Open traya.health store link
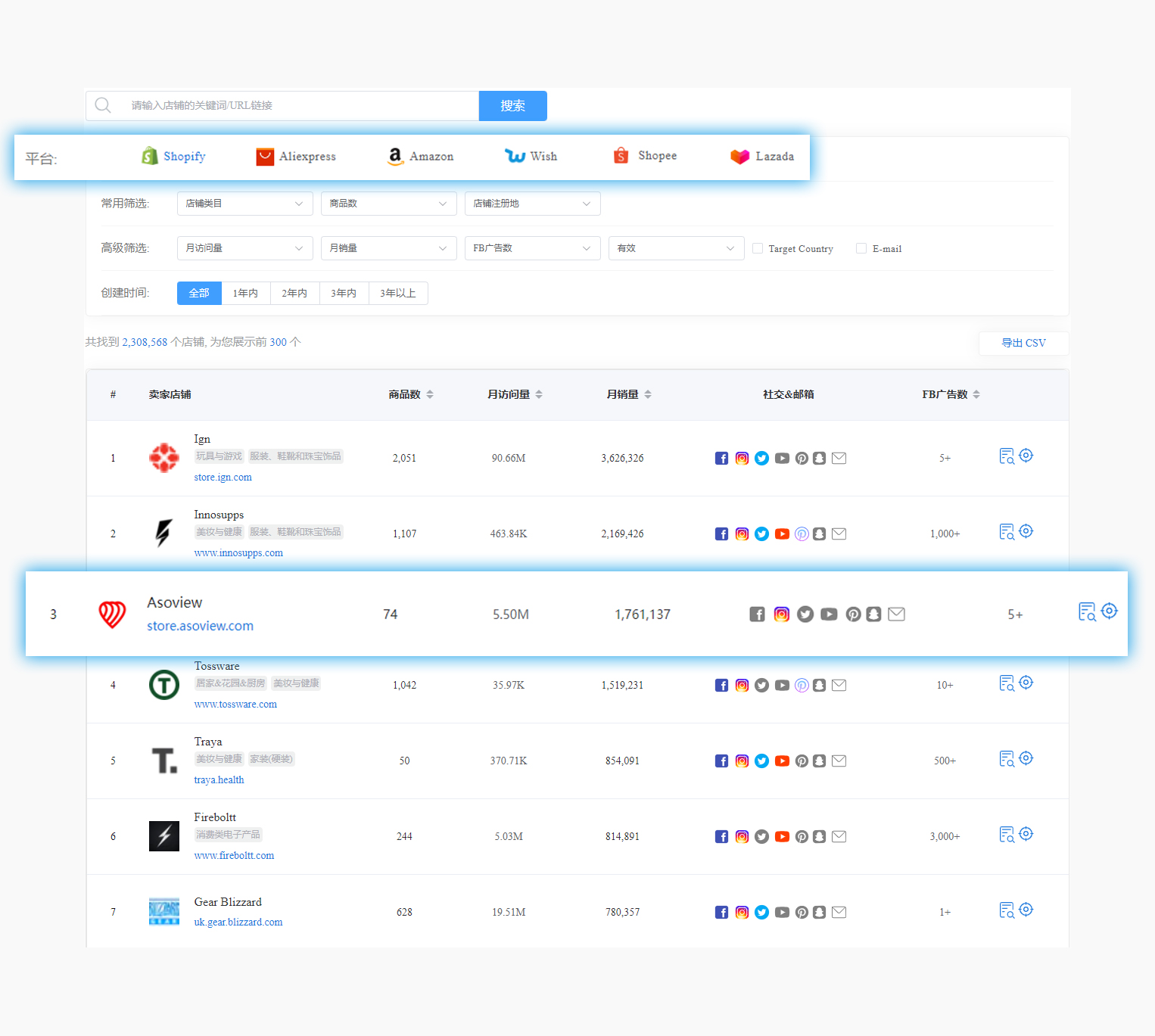 219,780
